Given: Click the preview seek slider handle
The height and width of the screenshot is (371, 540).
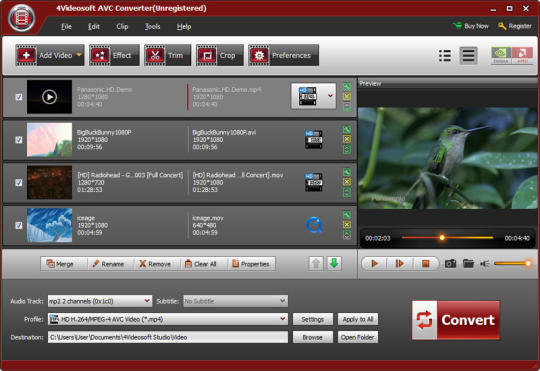Looking at the screenshot, I should tap(442, 238).
